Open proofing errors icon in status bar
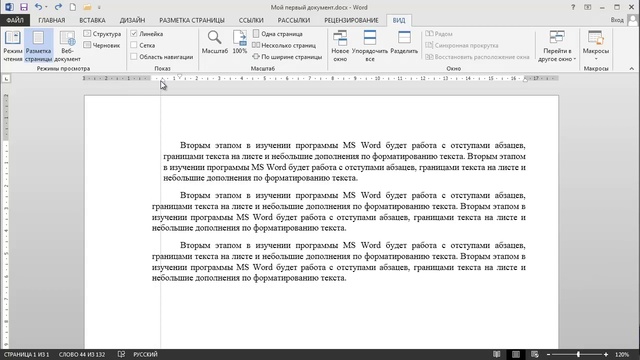 [x=121, y=354]
